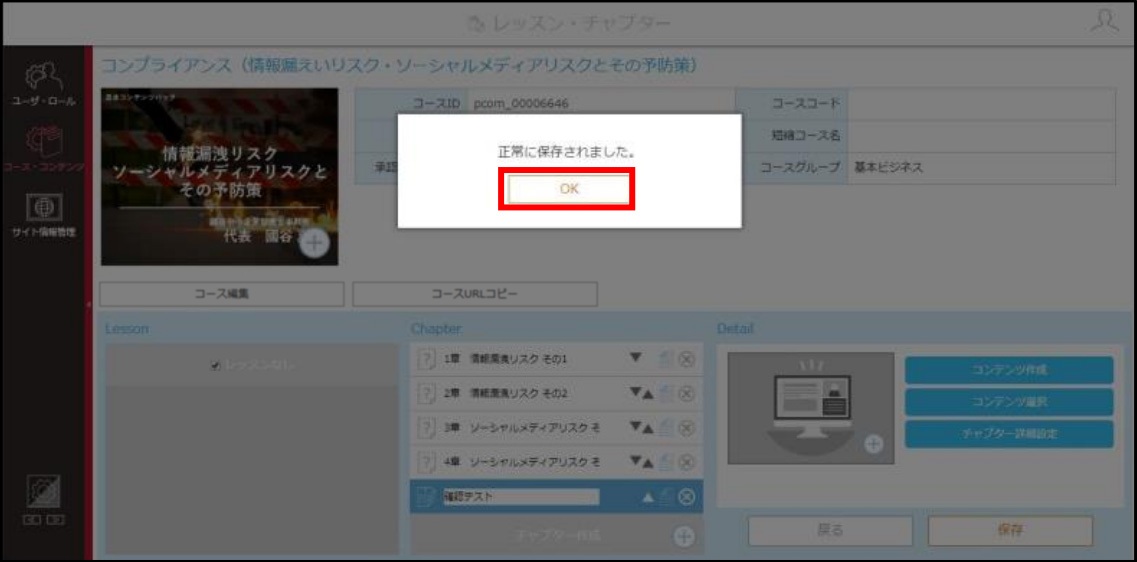Viewport: 1137px width, 562px height.
Task: Open ユーザ・ロール in the sidebar
Action: (43, 84)
